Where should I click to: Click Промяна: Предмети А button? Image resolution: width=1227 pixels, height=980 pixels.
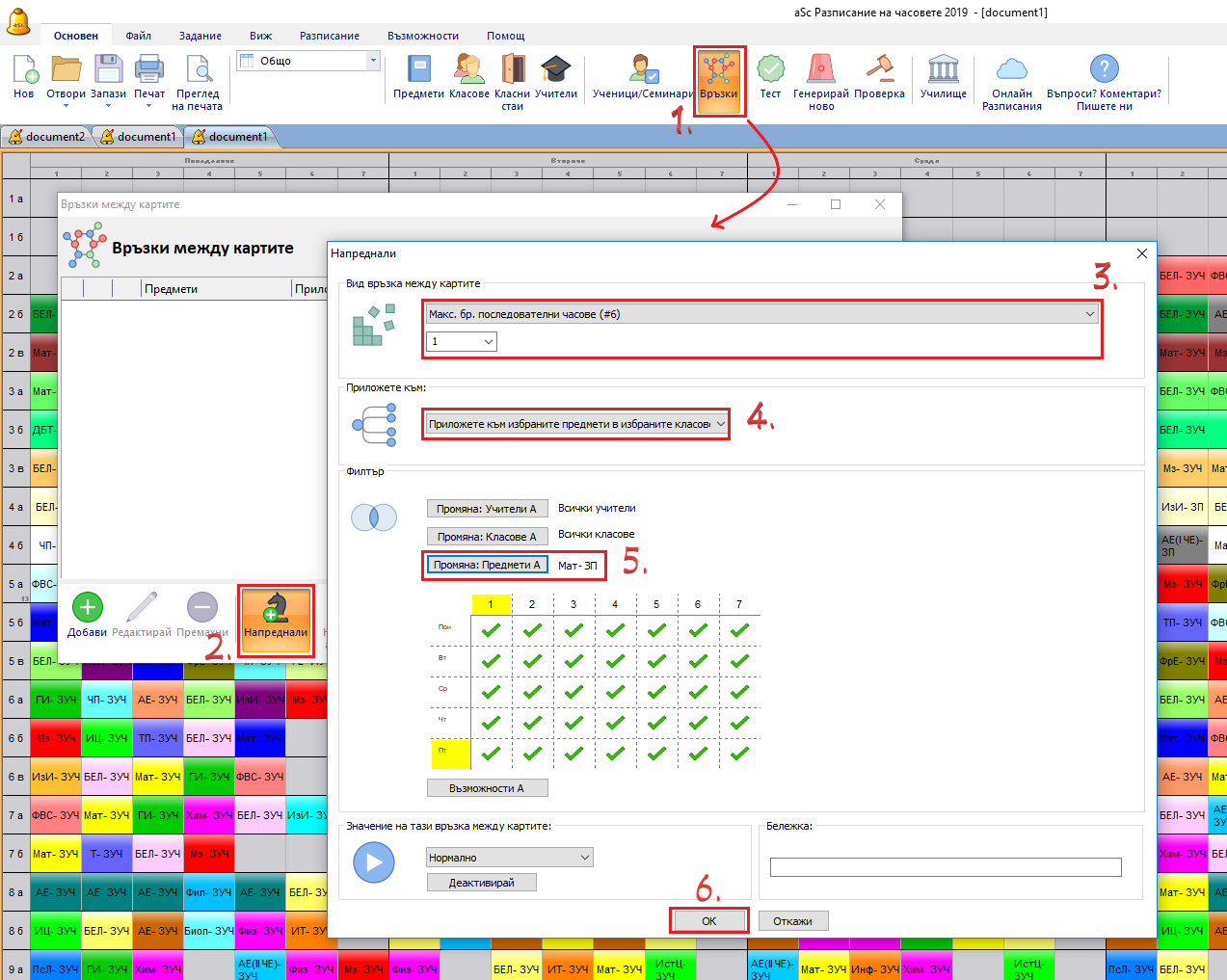pos(487,565)
